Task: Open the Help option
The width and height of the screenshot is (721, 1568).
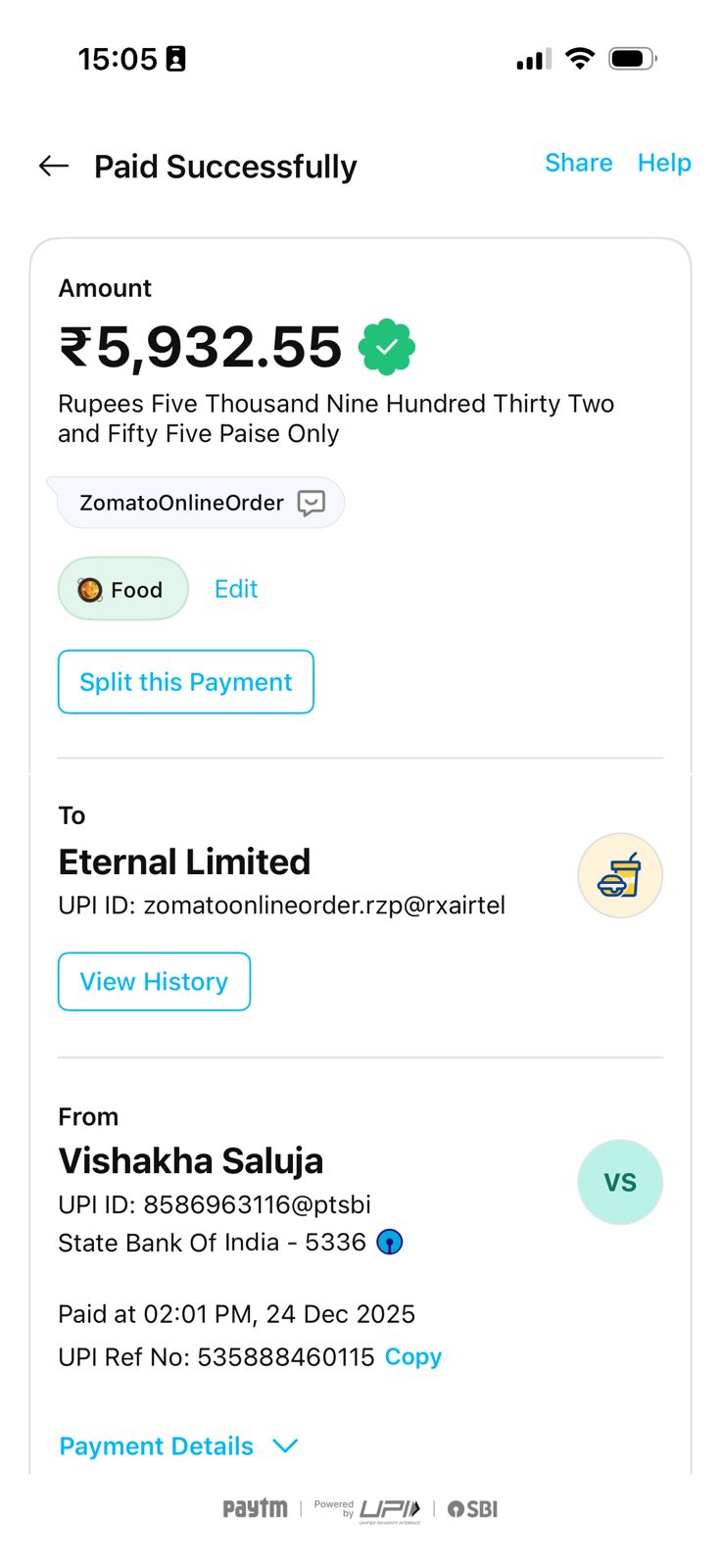Action: pyautogui.click(x=664, y=163)
